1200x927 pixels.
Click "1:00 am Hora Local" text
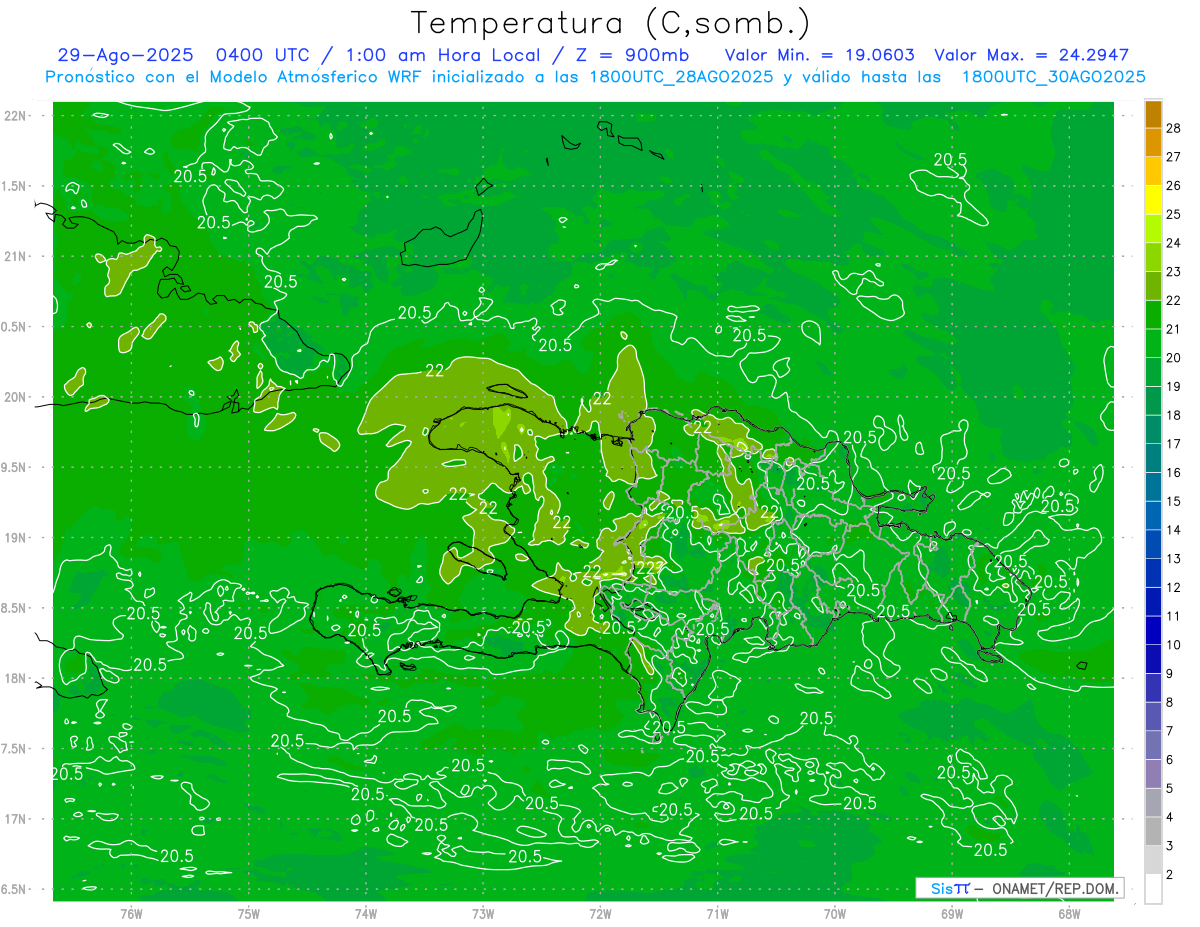(x=441, y=56)
